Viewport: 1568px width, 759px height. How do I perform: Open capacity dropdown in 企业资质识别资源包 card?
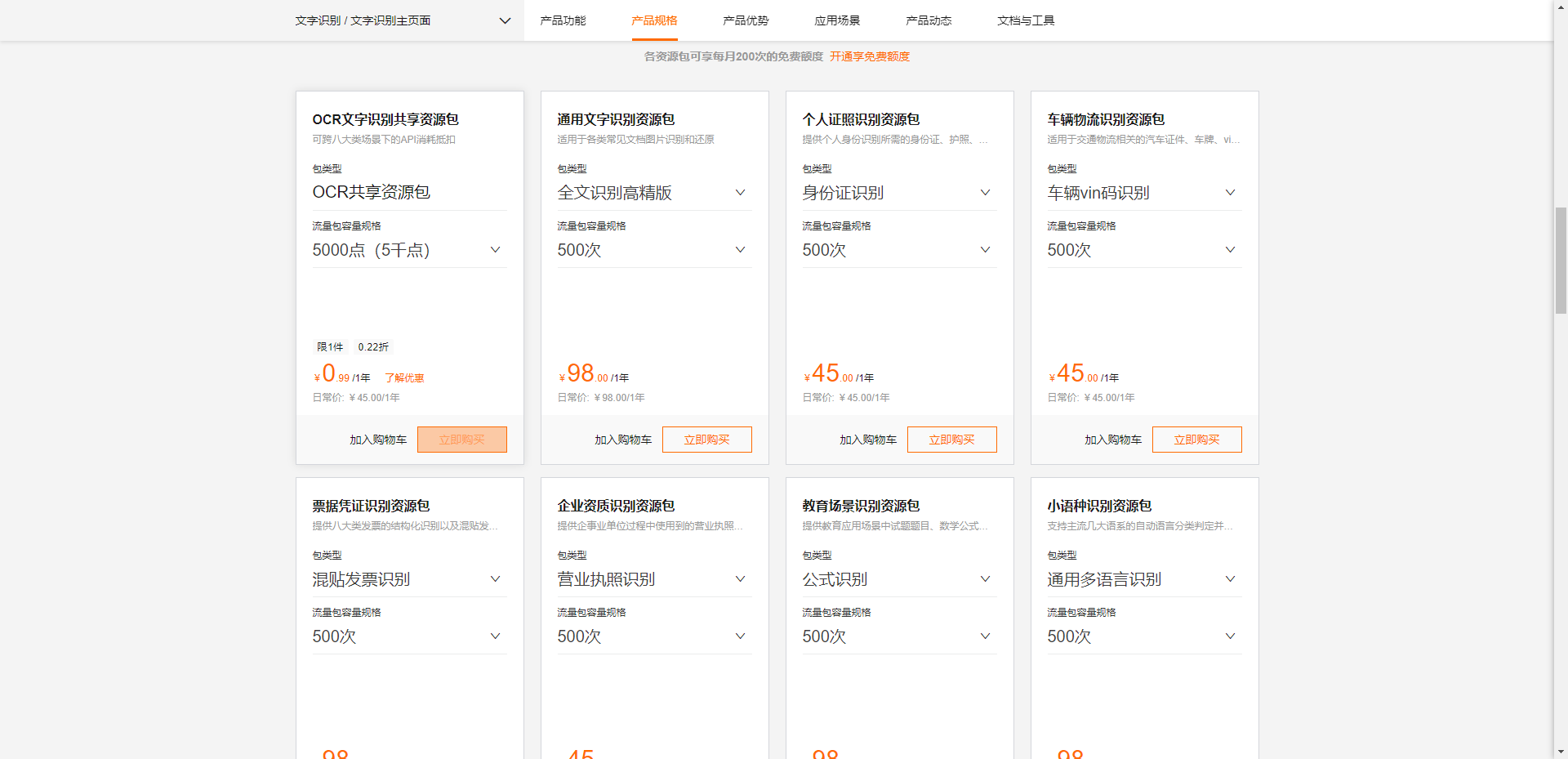tap(654, 636)
